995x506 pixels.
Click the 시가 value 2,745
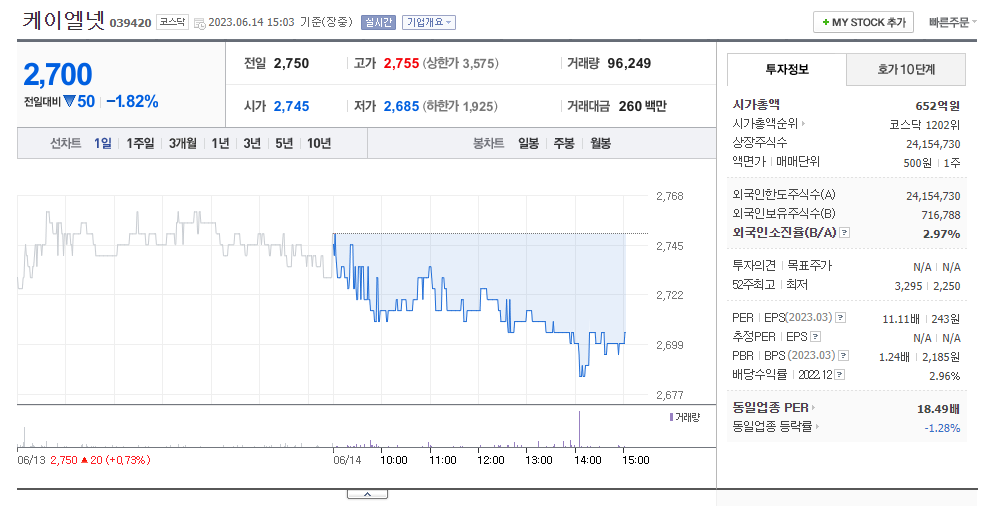pyautogui.click(x=291, y=106)
